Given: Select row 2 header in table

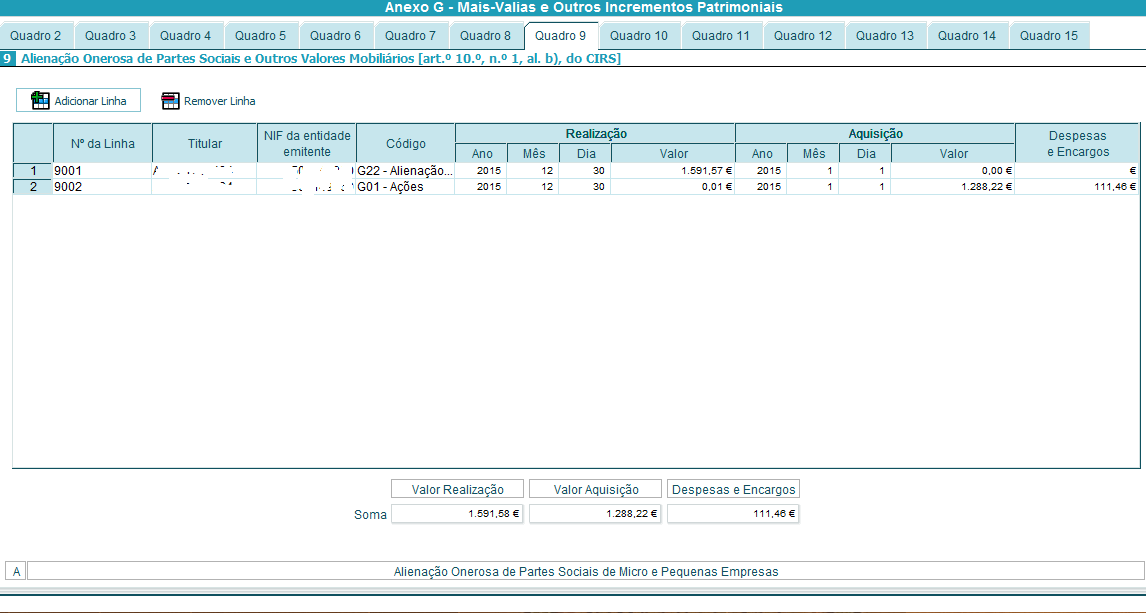Looking at the screenshot, I should [x=32, y=187].
